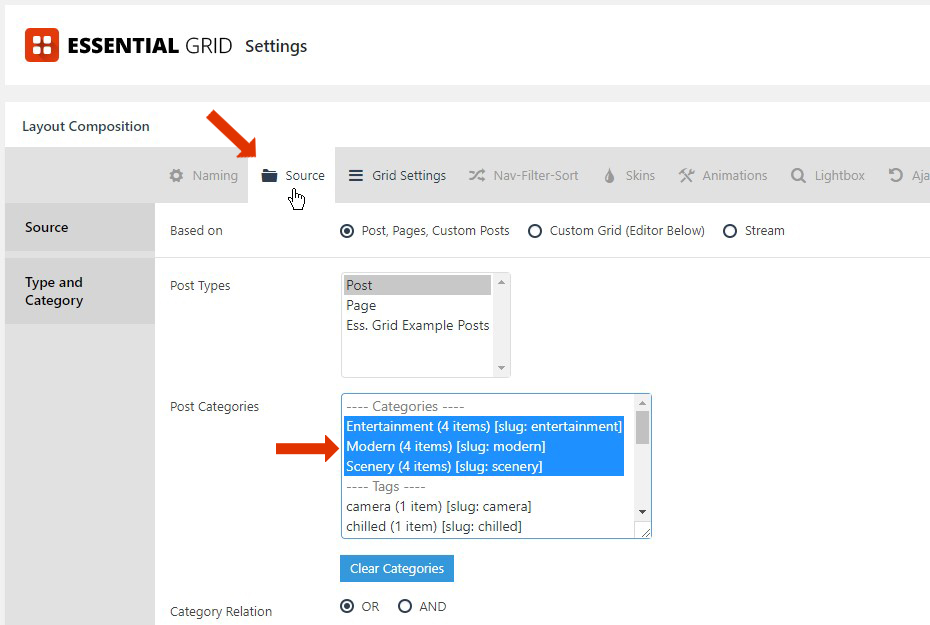Open the Skins tab
The width and height of the screenshot is (930, 625).
pyautogui.click(x=629, y=176)
